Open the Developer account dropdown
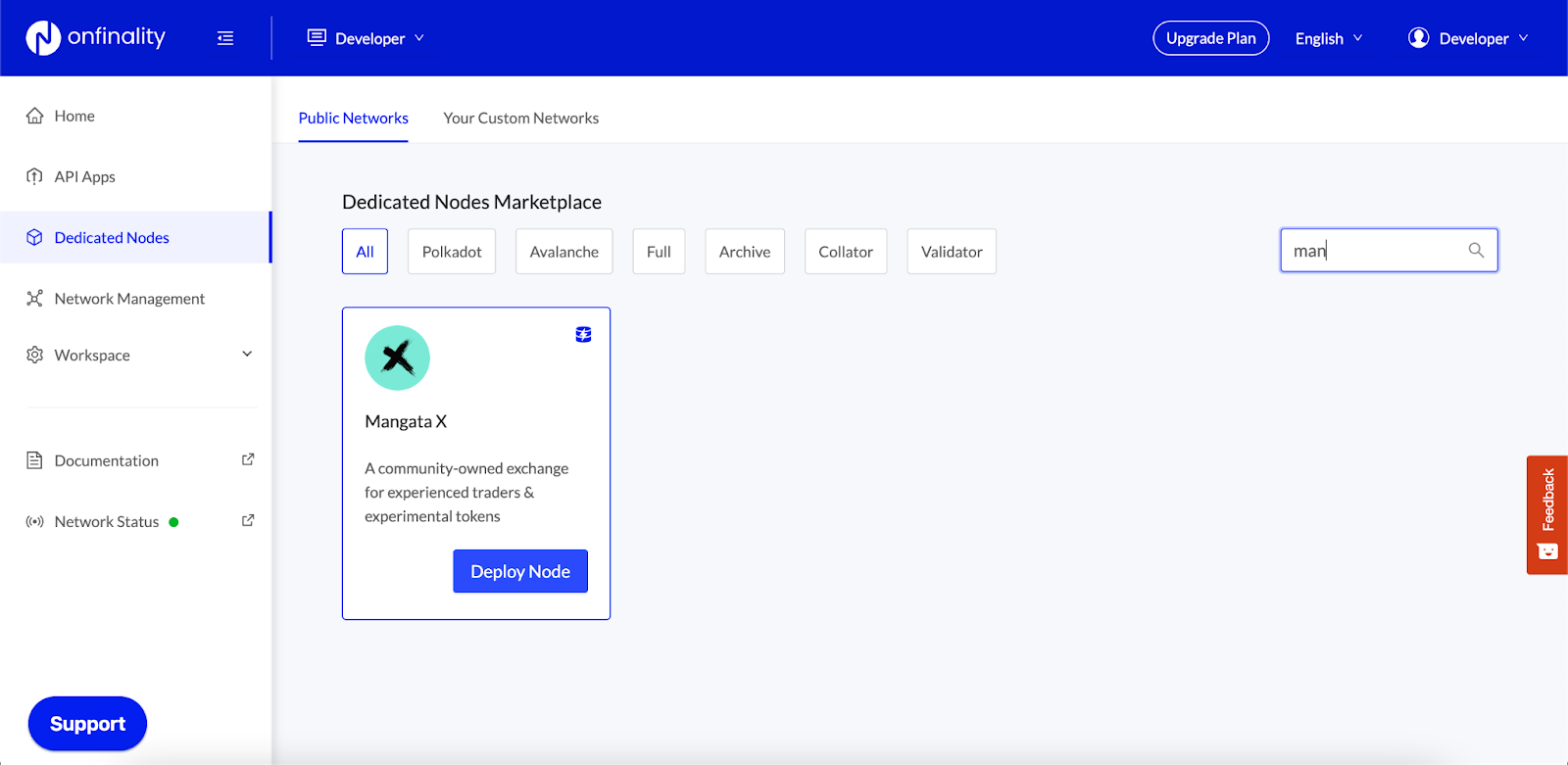 pyautogui.click(x=1468, y=38)
